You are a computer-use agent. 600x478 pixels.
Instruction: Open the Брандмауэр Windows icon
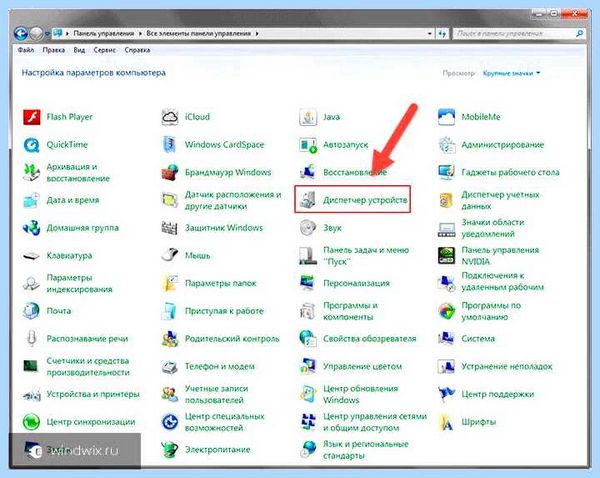[x=170, y=173]
